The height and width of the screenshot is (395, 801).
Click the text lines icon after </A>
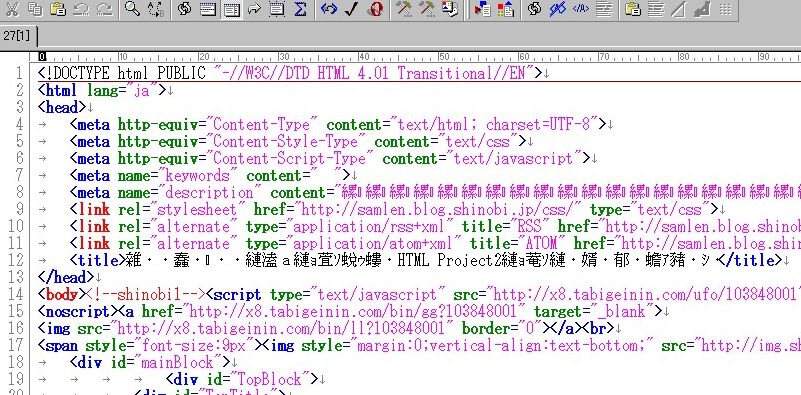pyautogui.click(x=604, y=9)
